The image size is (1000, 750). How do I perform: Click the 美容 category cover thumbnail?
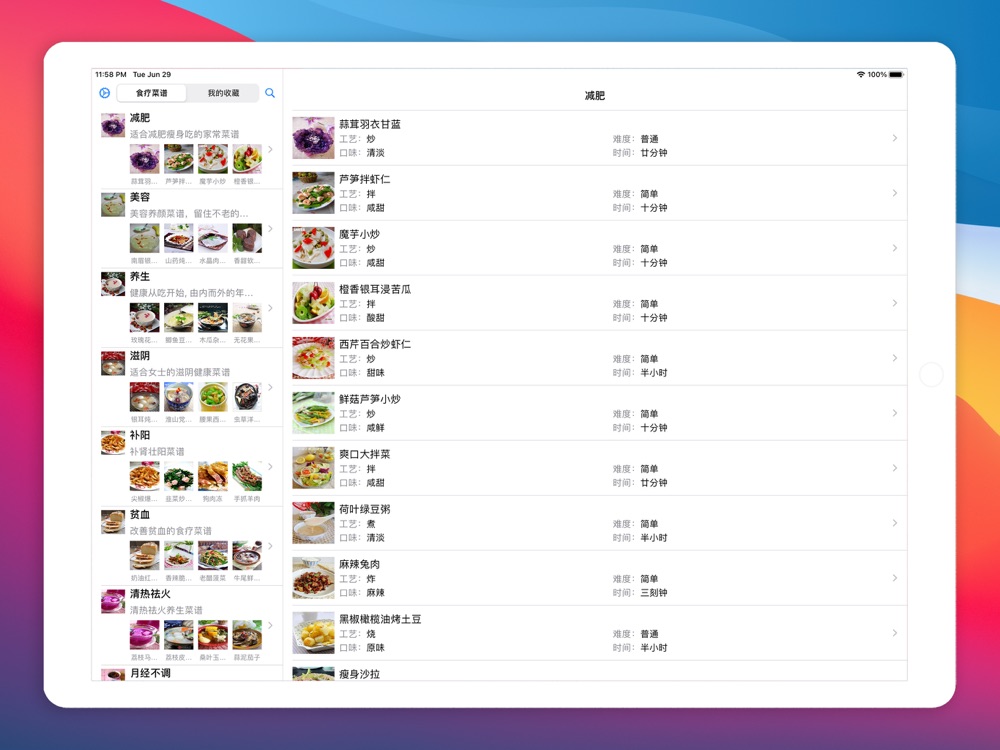[113, 205]
